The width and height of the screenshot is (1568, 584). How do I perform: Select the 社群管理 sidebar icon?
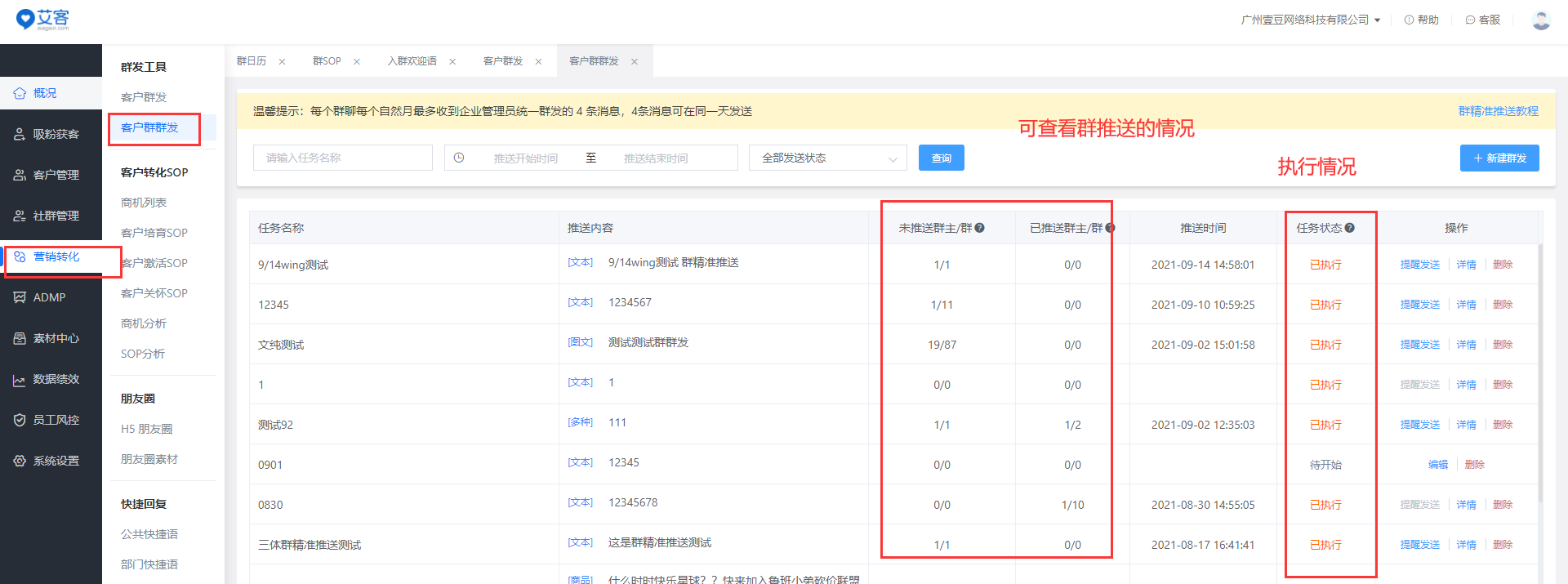20,216
